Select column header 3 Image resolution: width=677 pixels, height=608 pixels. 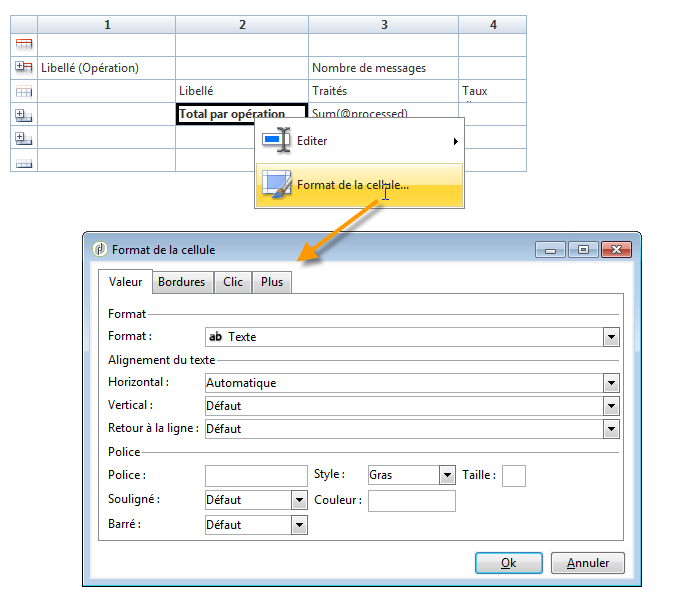pyautogui.click(x=384, y=25)
